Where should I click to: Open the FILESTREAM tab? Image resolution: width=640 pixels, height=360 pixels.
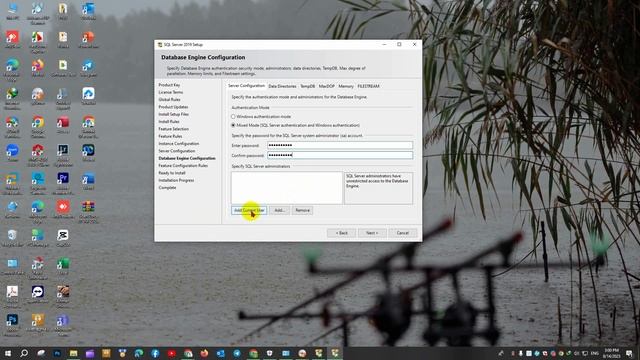pos(369,86)
